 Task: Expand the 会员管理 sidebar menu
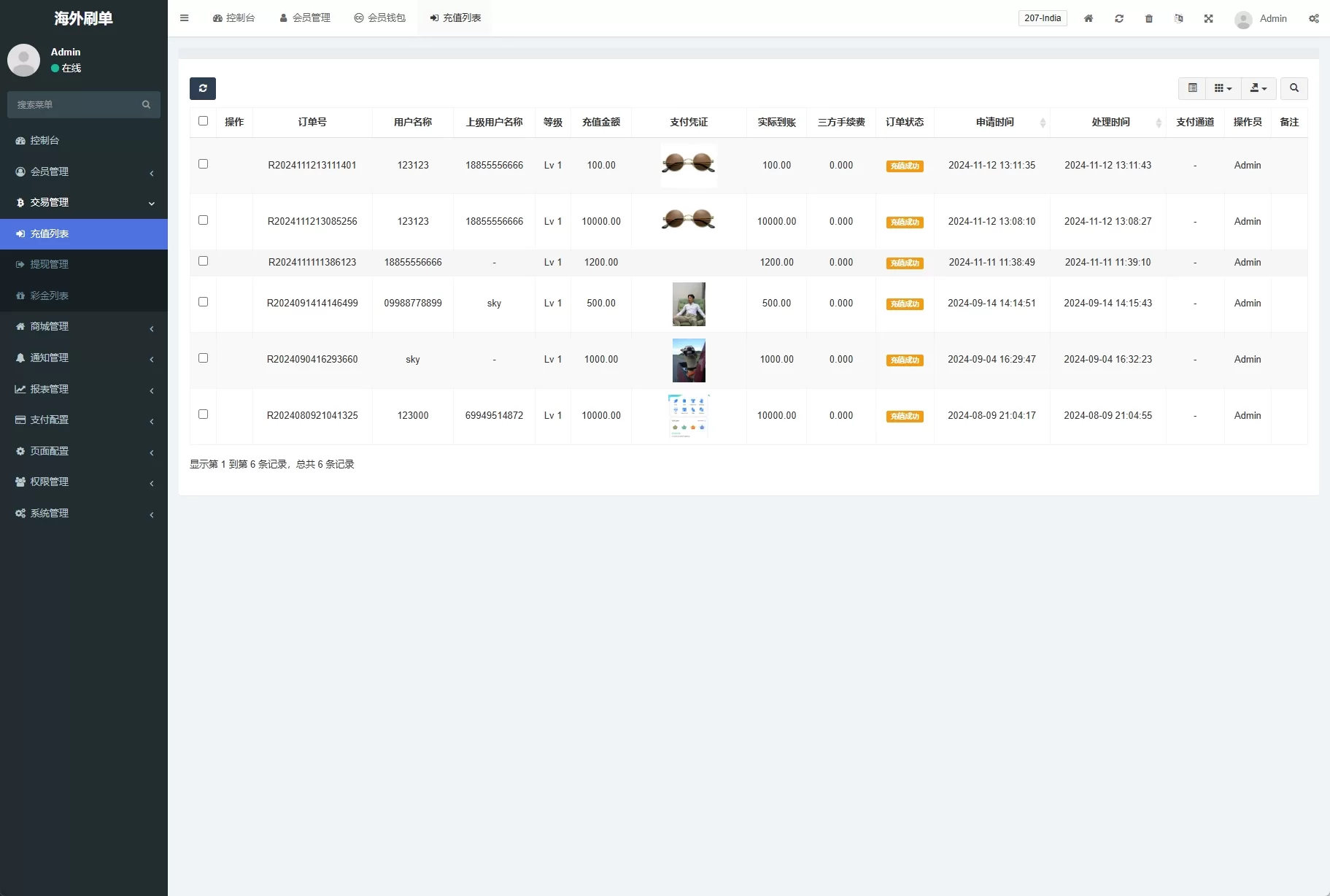[x=84, y=171]
